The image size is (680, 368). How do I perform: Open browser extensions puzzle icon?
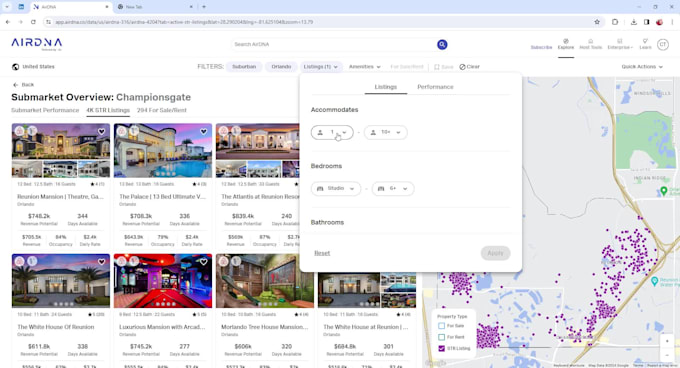615,22
